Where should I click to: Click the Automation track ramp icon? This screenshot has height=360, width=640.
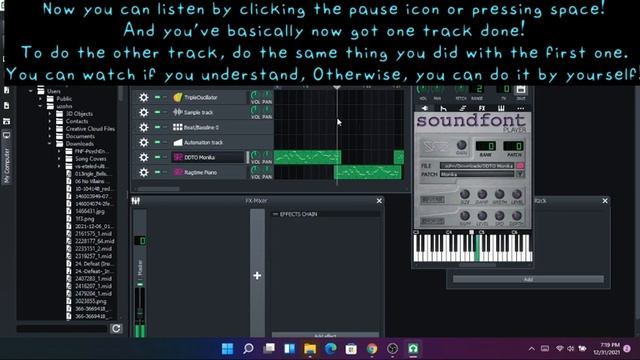click(178, 142)
